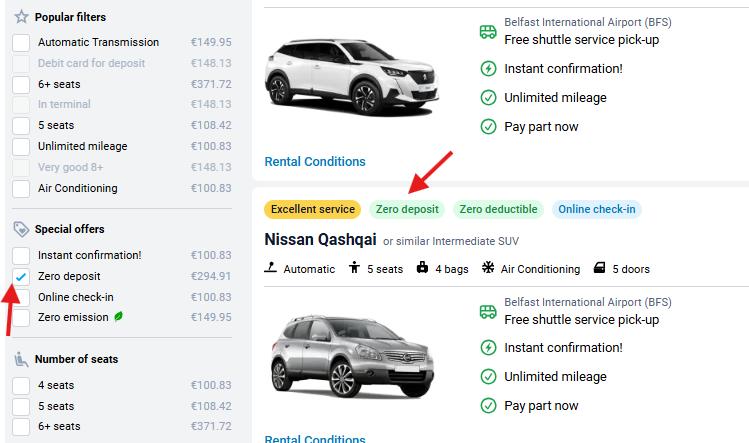
Task: Click the Nissan Qashqai Unlimited mileage check icon
Action: [x=488, y=377]
